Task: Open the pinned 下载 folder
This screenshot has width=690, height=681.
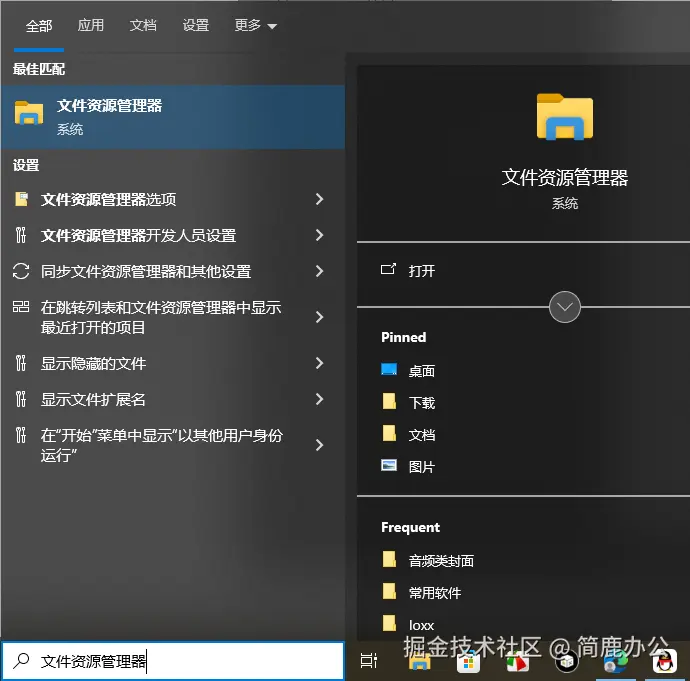Action: pos(421,403)
